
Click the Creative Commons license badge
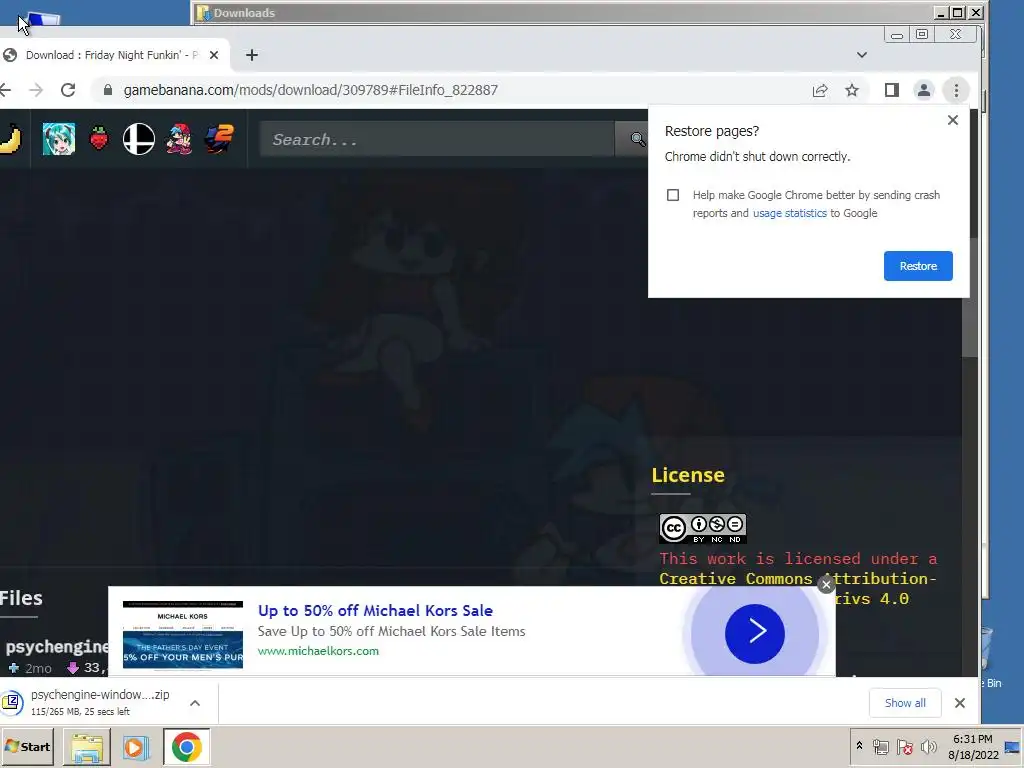(x=703, y=528)
